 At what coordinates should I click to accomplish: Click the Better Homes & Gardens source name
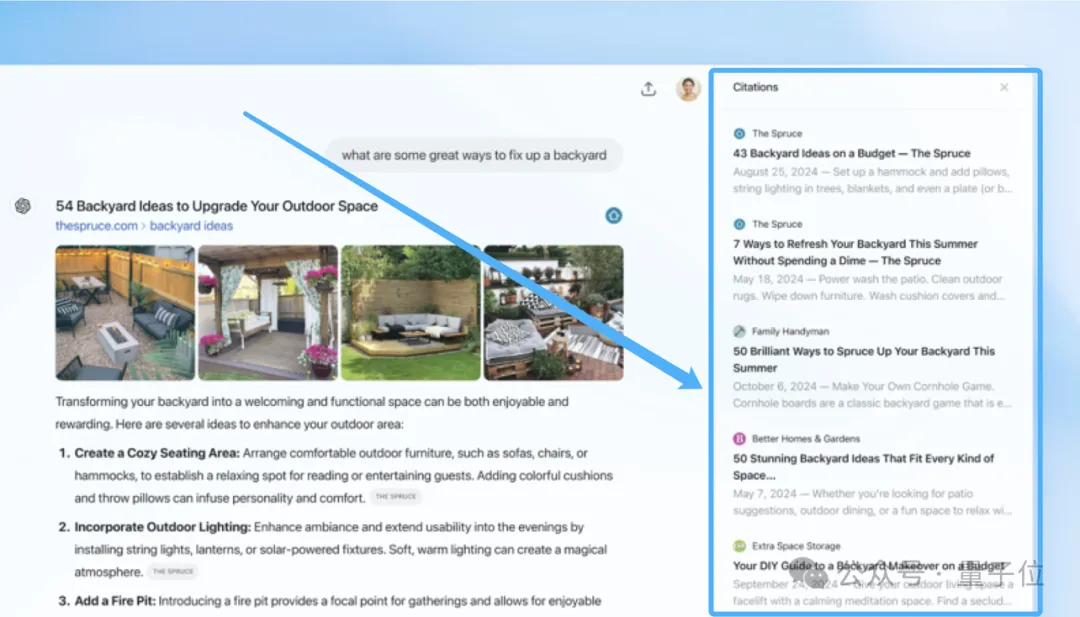(806, 439)
